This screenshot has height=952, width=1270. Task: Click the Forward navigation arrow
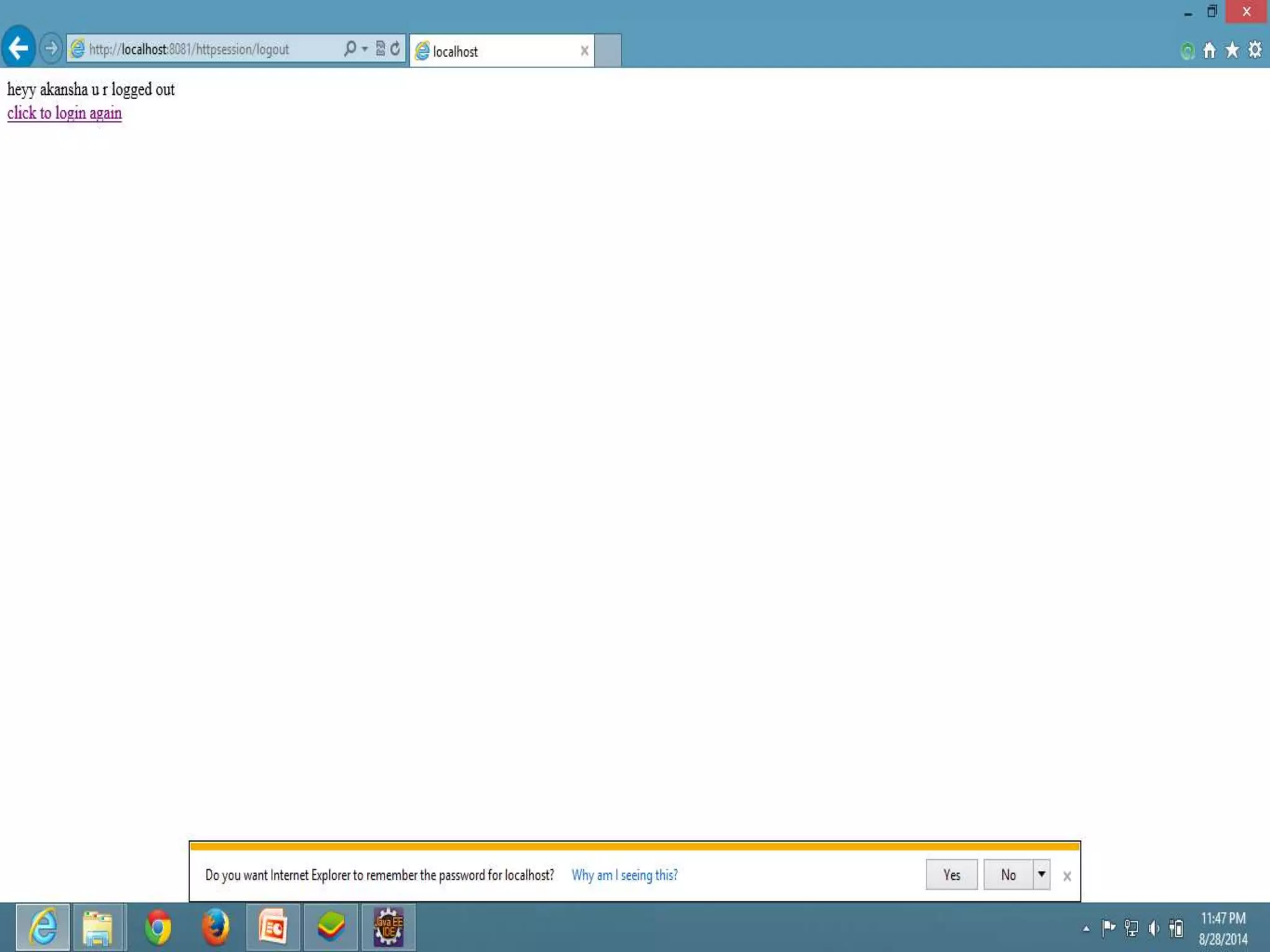coord(51,48)
